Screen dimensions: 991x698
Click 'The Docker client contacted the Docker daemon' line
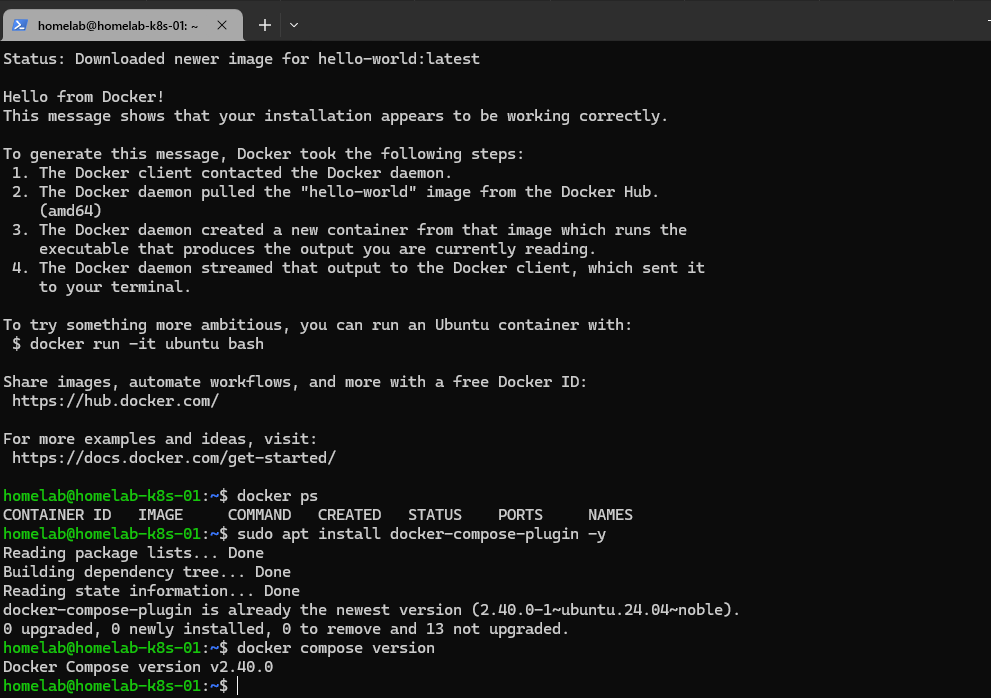point(232,173)
